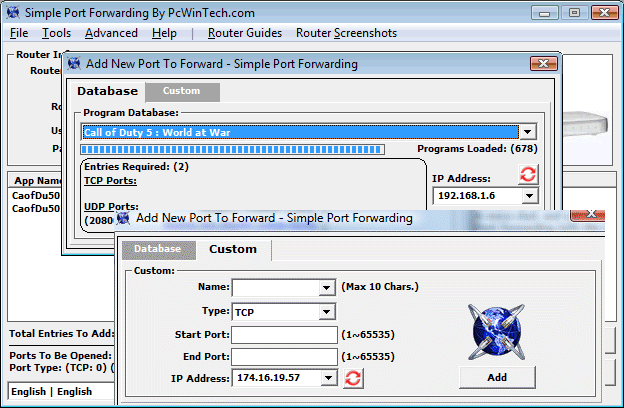Viewport: 624px width, 408px height.
Task: Expand 192.168.1.6 IP Address dropdown
Action: point(529,195)
